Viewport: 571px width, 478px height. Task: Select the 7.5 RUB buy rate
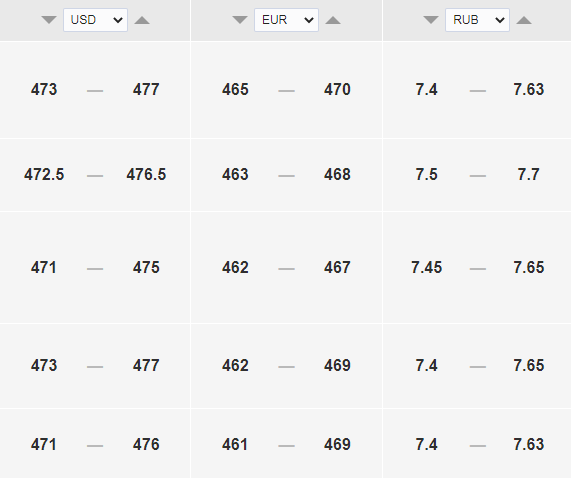pos(426,174)
